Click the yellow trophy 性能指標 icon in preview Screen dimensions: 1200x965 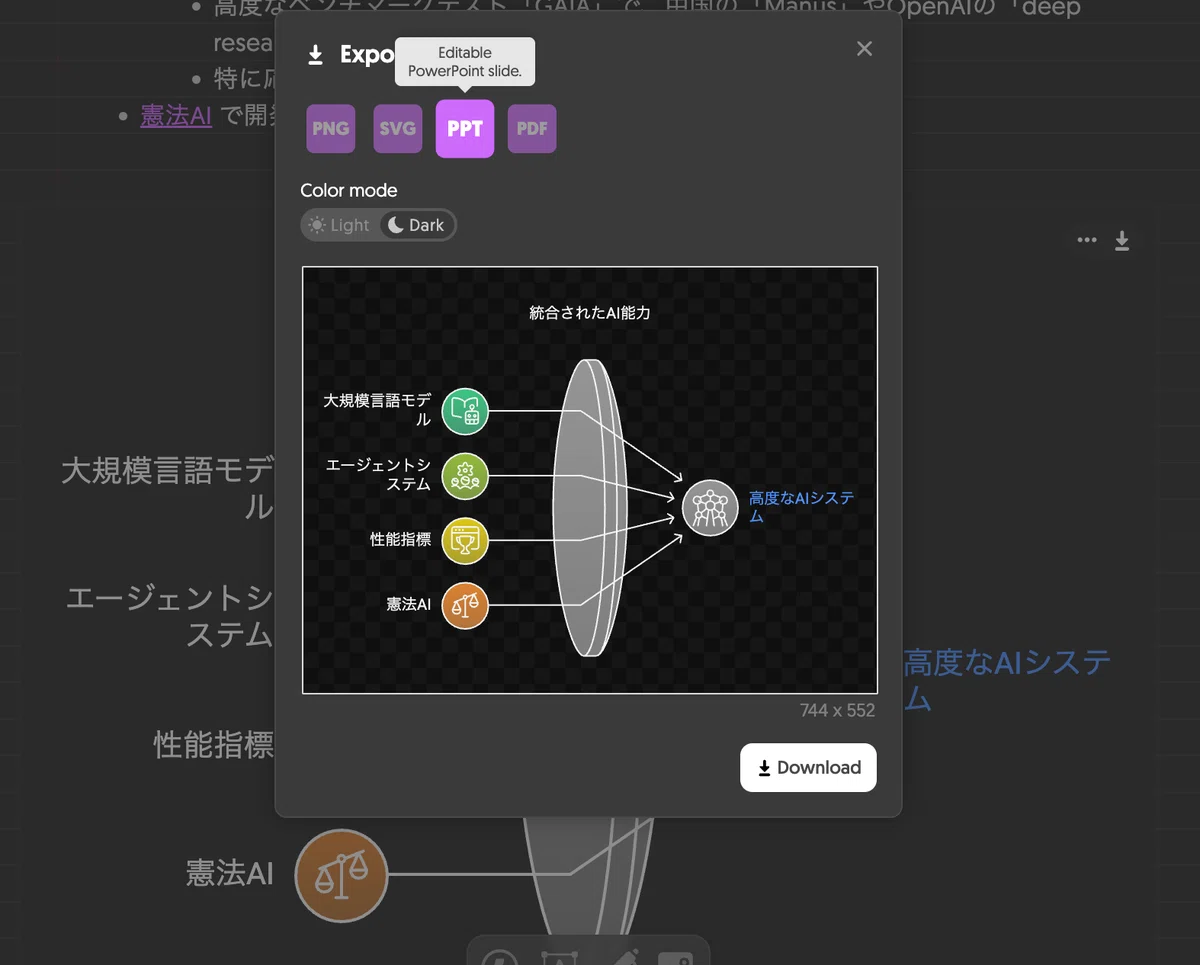(x=465, y=541)
